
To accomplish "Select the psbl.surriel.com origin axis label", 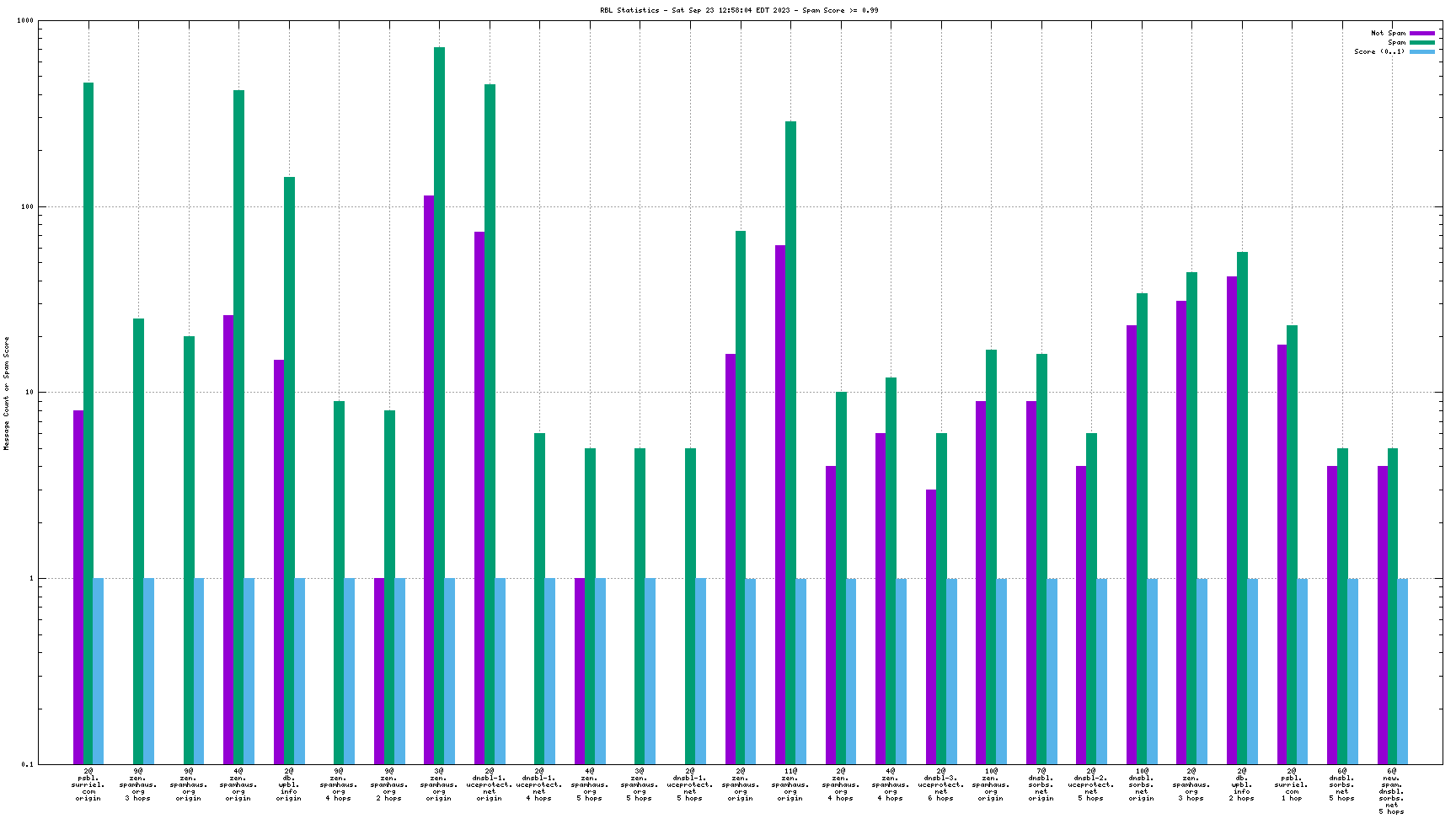I will pos(88,784).
